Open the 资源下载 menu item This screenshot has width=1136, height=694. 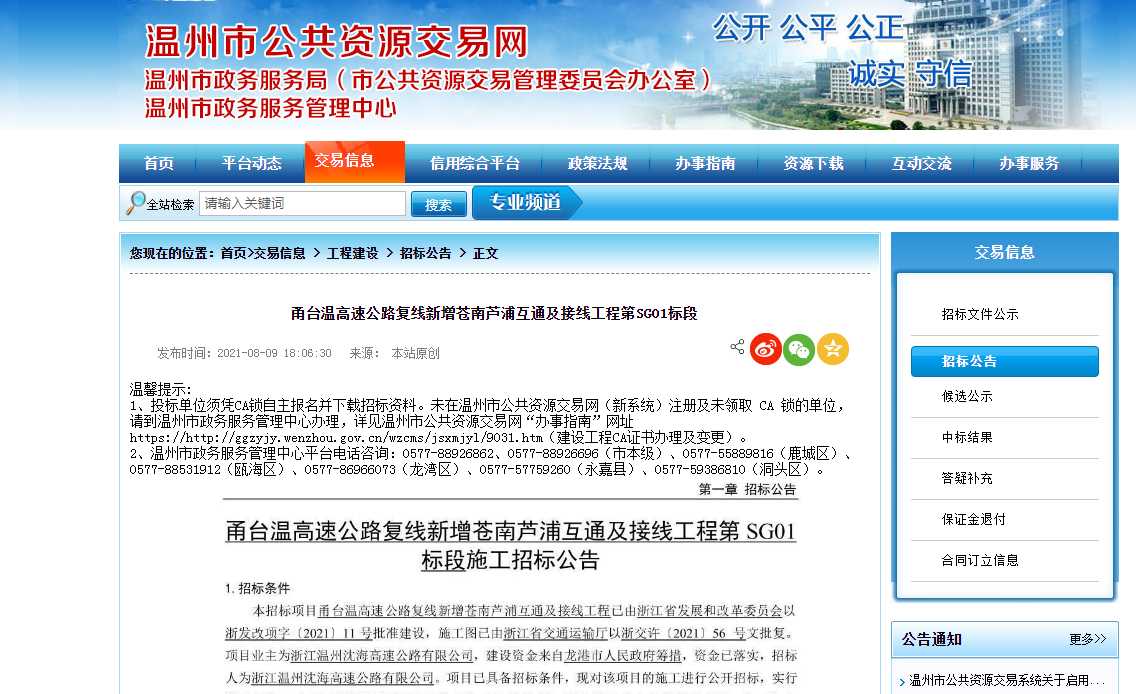click(813, 163)
